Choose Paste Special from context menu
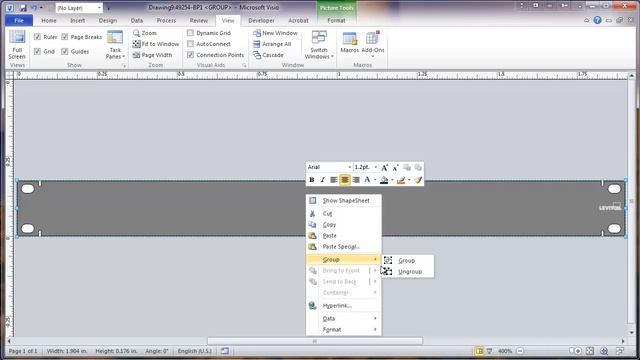This screenshot has width=640, height=360. (344, 247)
